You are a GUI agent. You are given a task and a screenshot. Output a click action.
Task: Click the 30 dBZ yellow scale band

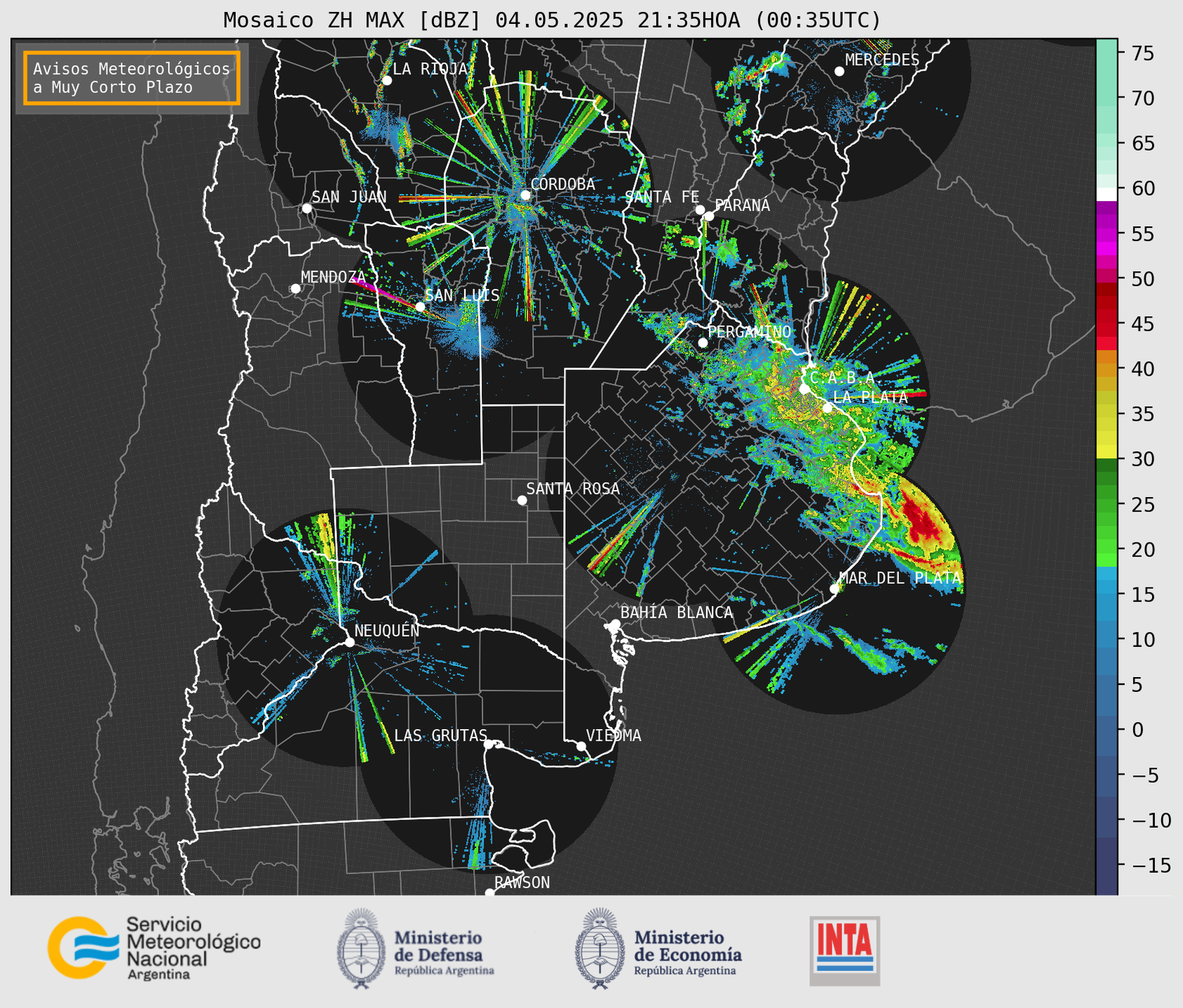(x=1107, y=451)
